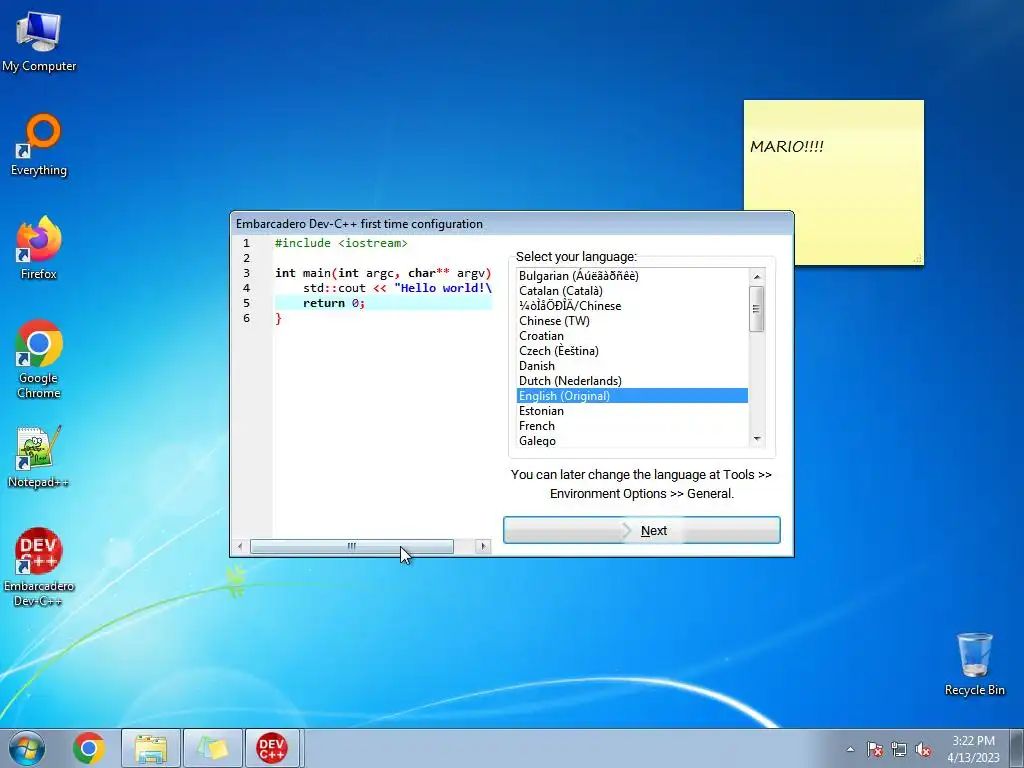Image resolution: width=1024 pixels, height=768 pixels.
Task: Open Embarcadero Dev-C++ desktop shortcut
Action: [39, 567]
